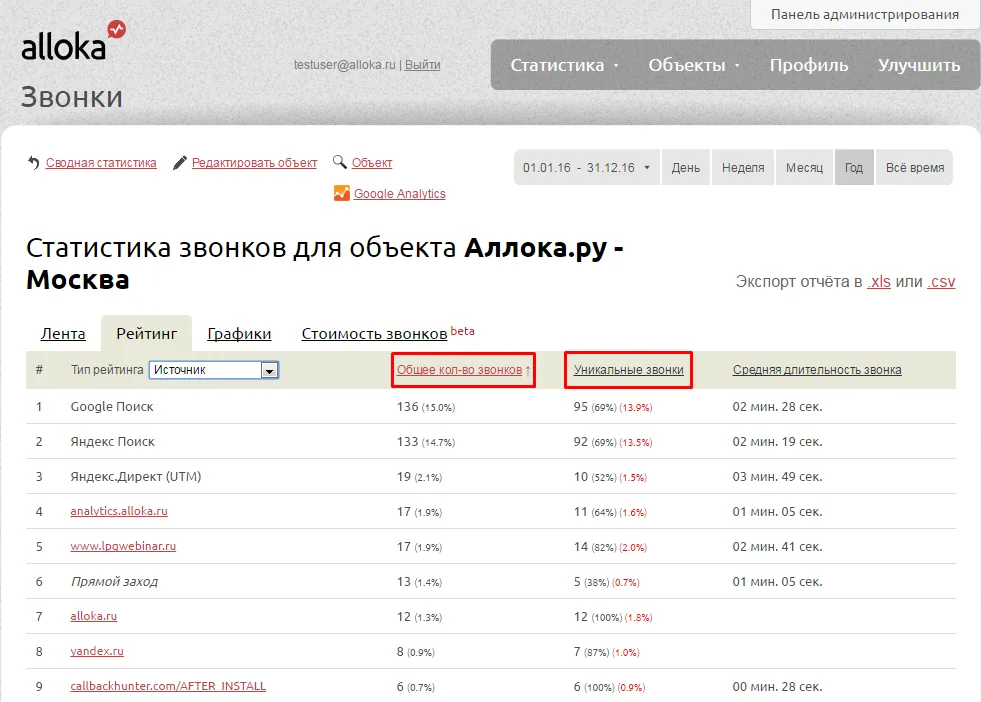Open the Редактировать объект link
Viewport: 981px width, 702px height.
pos(254,163)
